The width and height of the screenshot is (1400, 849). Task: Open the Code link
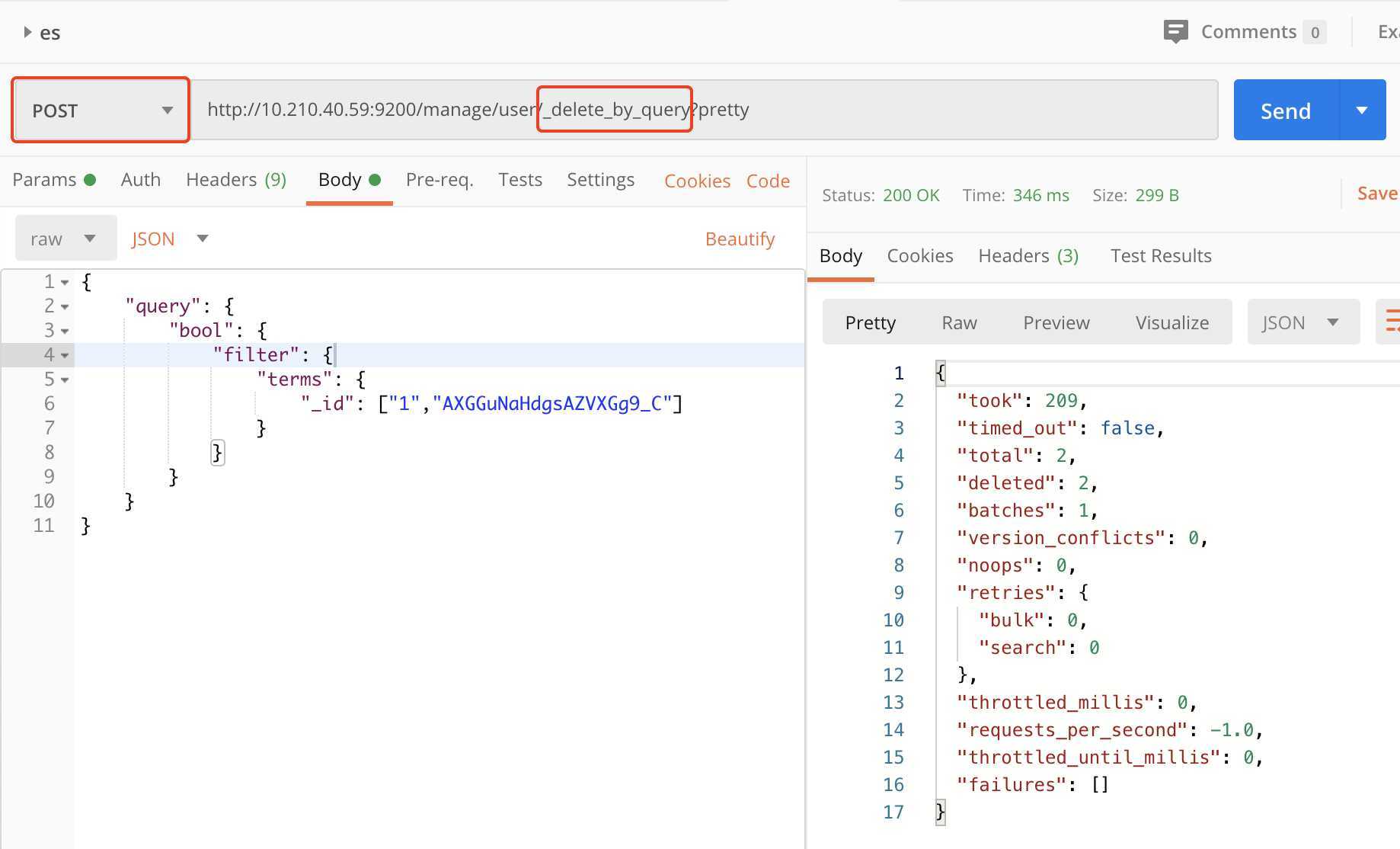pos(768,181)
